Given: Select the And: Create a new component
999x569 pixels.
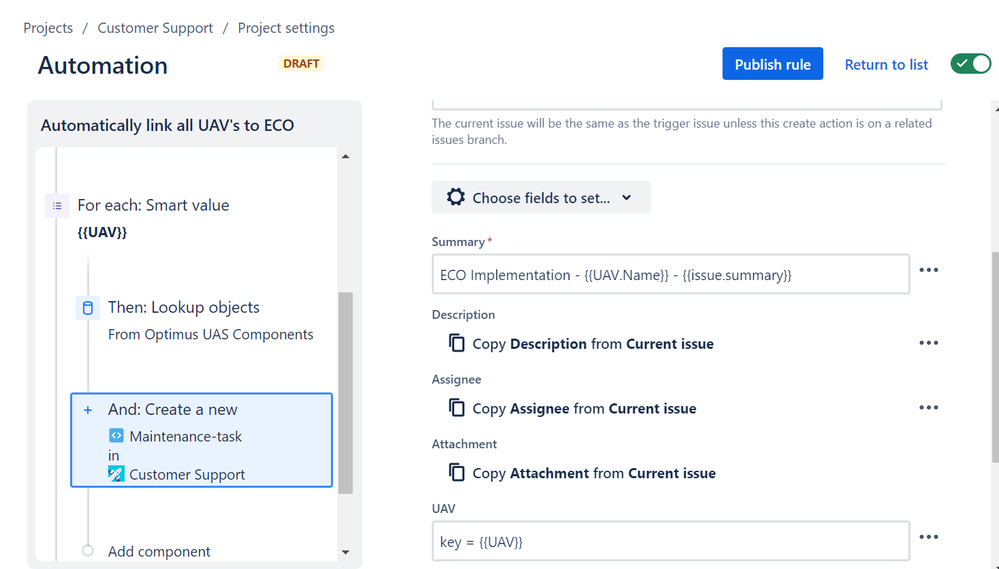Looking at the screenshot, I should pyautogui.click(x=201, y=440).
